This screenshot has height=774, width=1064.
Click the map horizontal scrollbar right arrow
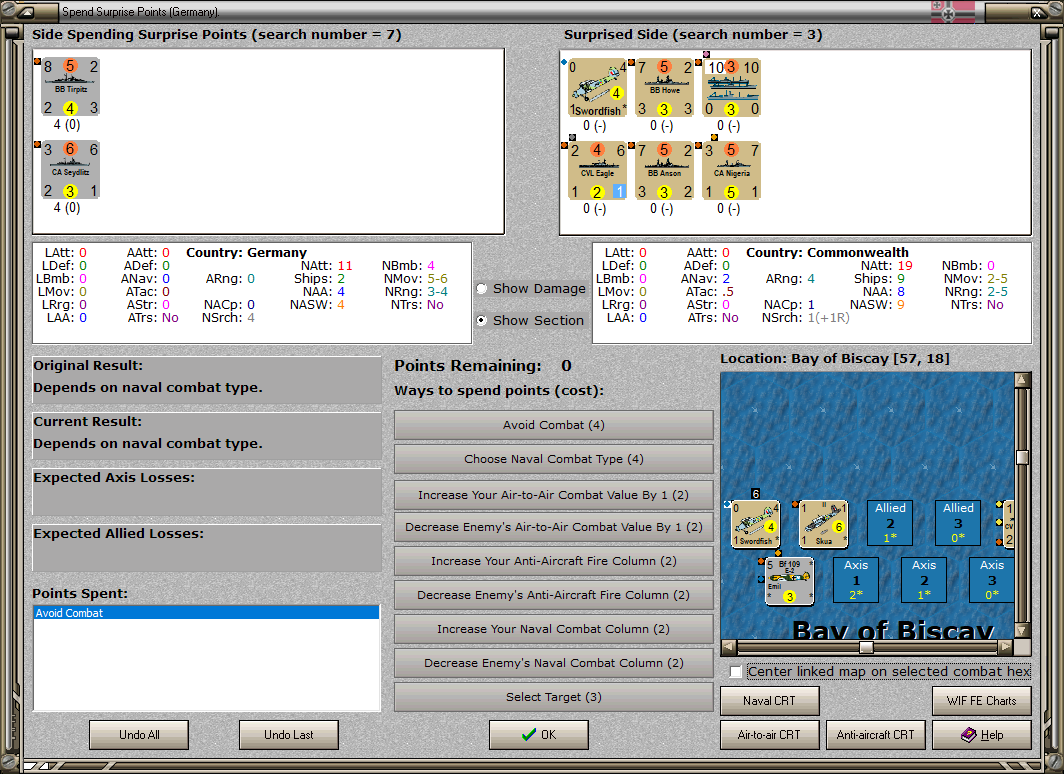1006,647
